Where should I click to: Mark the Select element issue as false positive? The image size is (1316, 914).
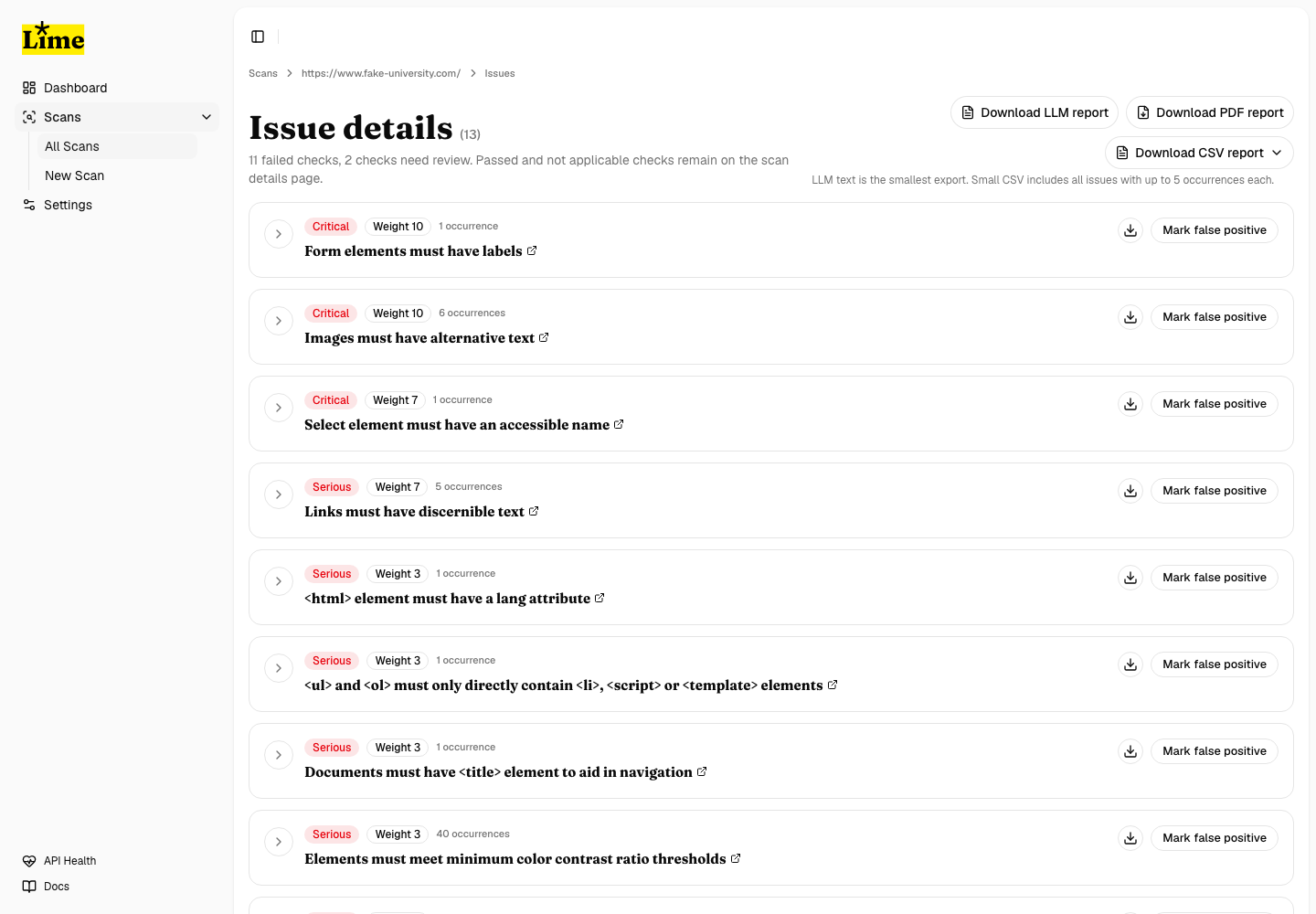click(x=1215, y=403)
